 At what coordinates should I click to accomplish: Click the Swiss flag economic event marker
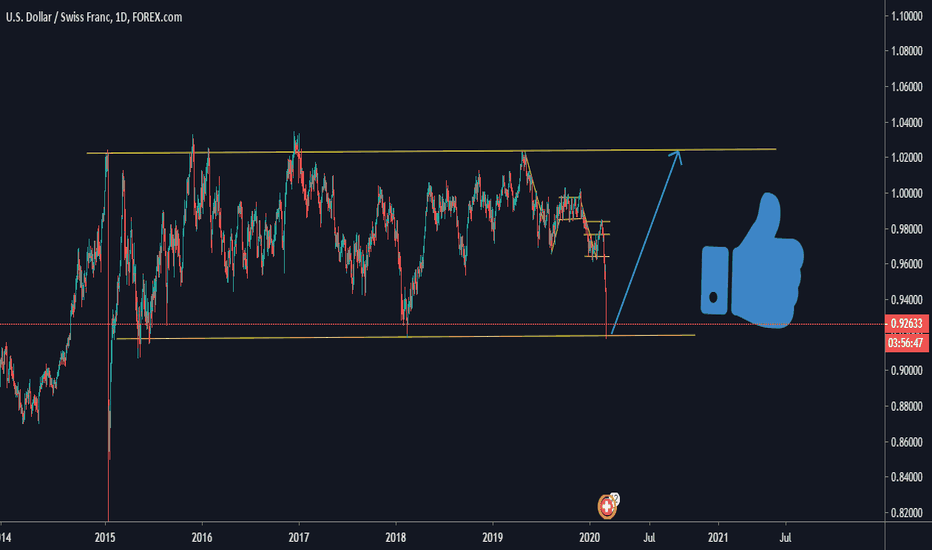point(606,507)
